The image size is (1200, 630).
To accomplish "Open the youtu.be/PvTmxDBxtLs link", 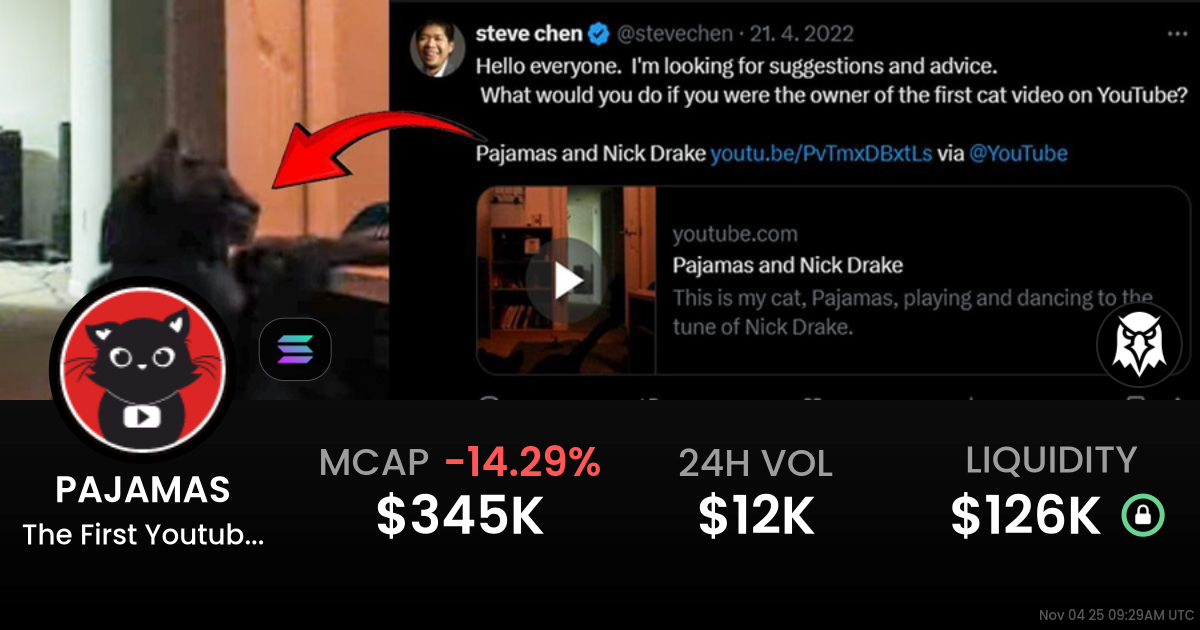I will pyautogui.click(x=821, y=154).
